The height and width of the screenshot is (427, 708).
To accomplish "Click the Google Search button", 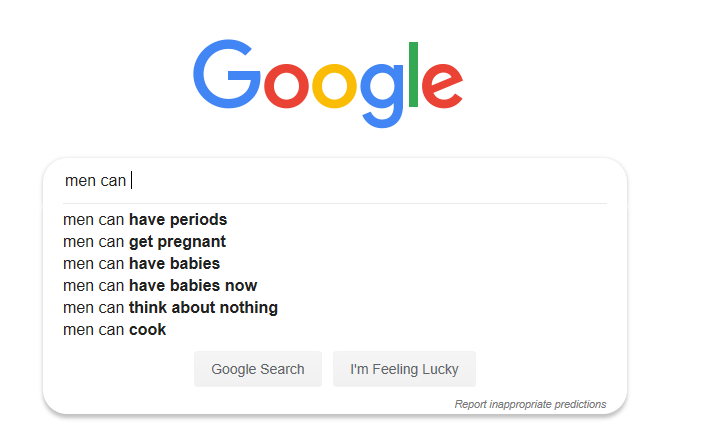I will pos(258,369).
